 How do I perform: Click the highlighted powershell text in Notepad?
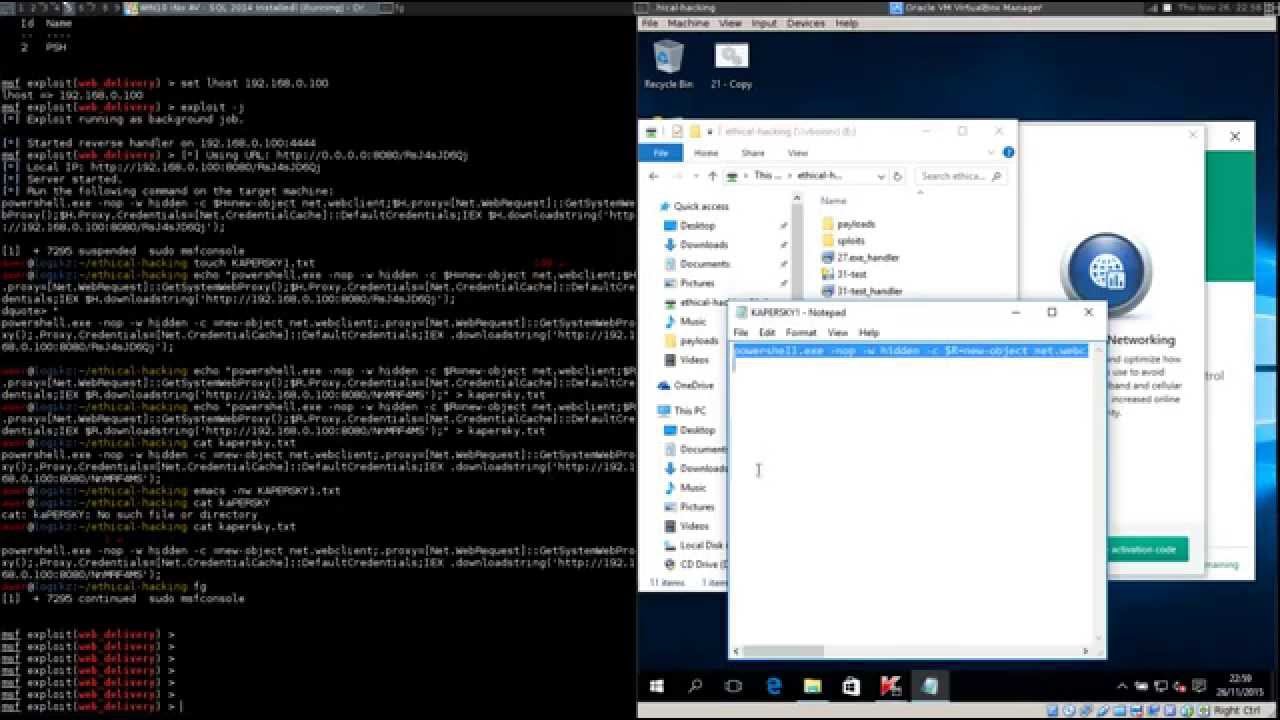(911, 351)
